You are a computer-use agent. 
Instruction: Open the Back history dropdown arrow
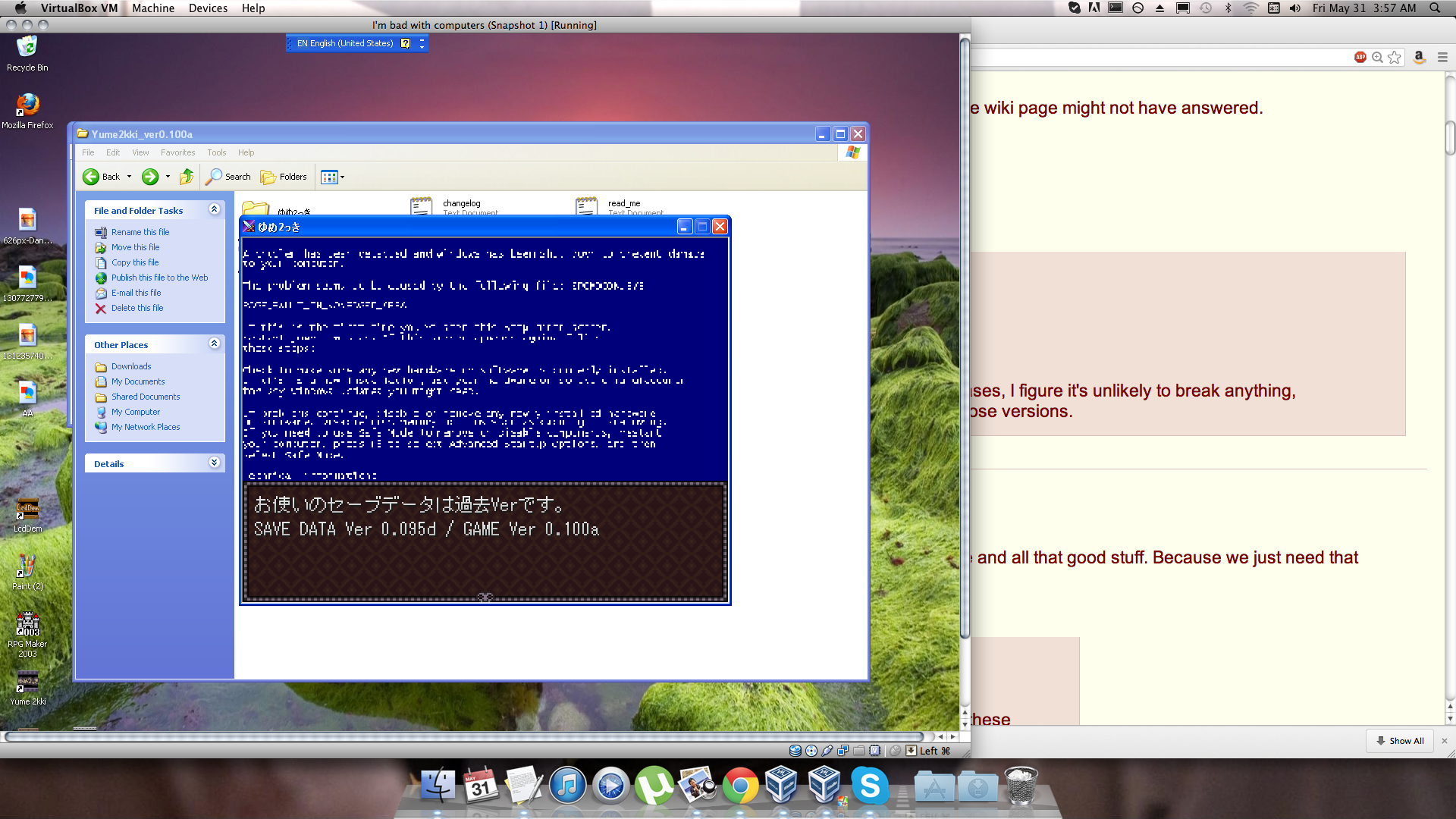click(x=129, y=177)
